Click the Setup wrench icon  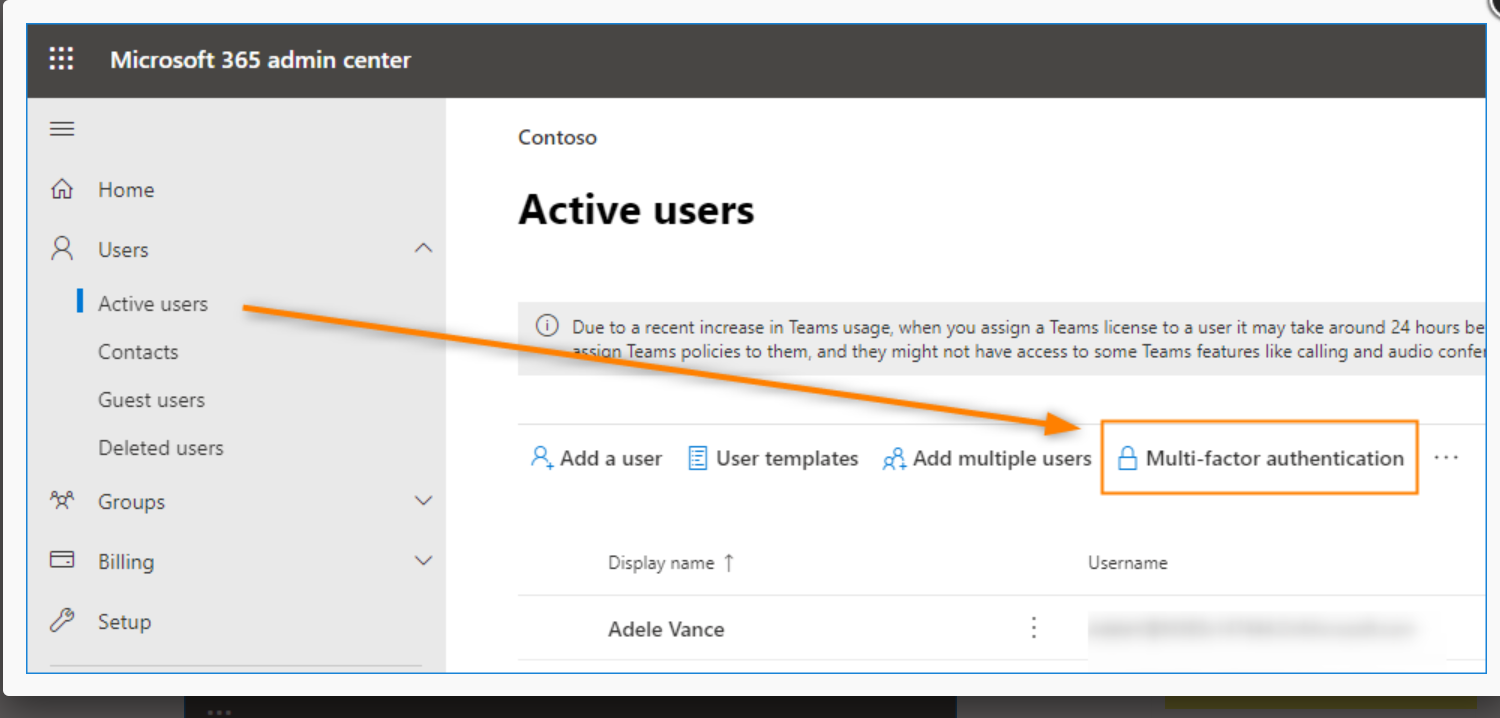[62, 621]
